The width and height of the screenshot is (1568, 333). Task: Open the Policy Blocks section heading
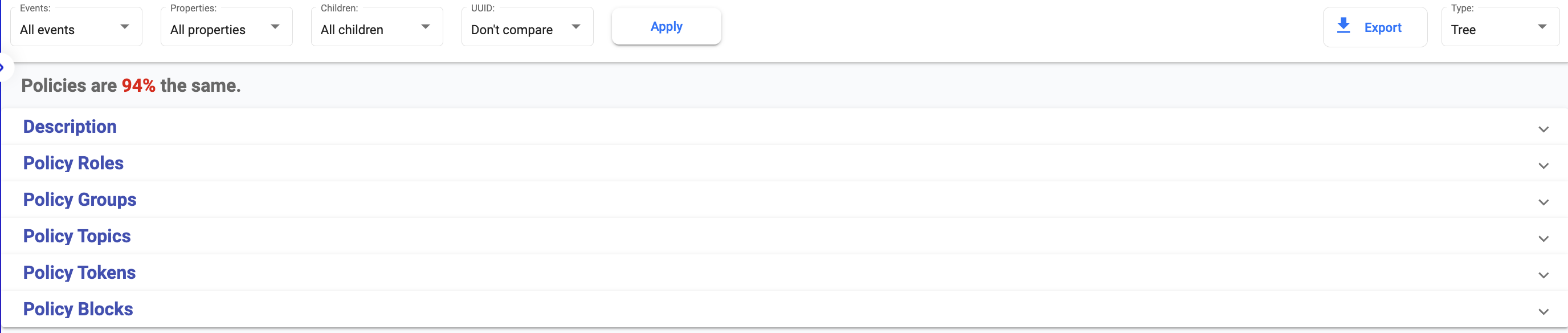(78, 309)
